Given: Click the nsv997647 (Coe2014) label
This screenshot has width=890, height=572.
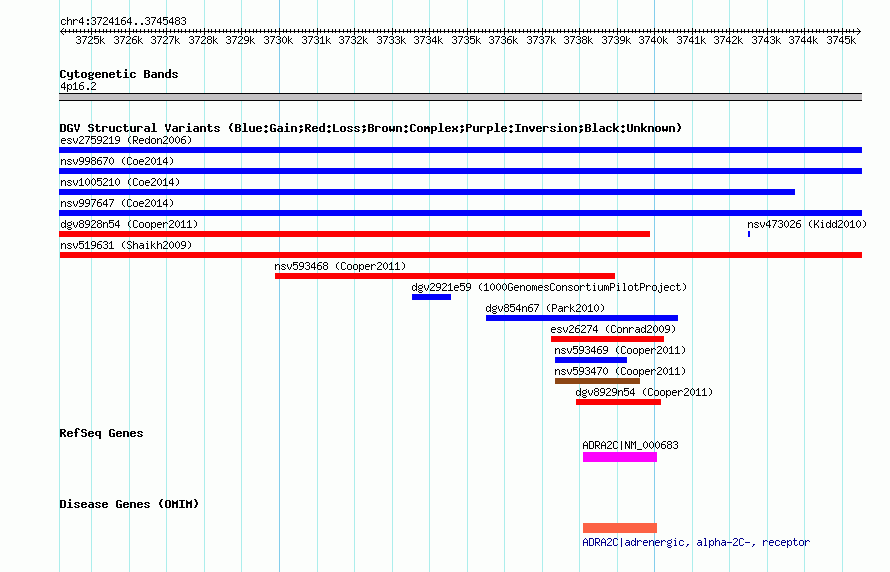Looking at the screenshot, I should tap(117, 203).
